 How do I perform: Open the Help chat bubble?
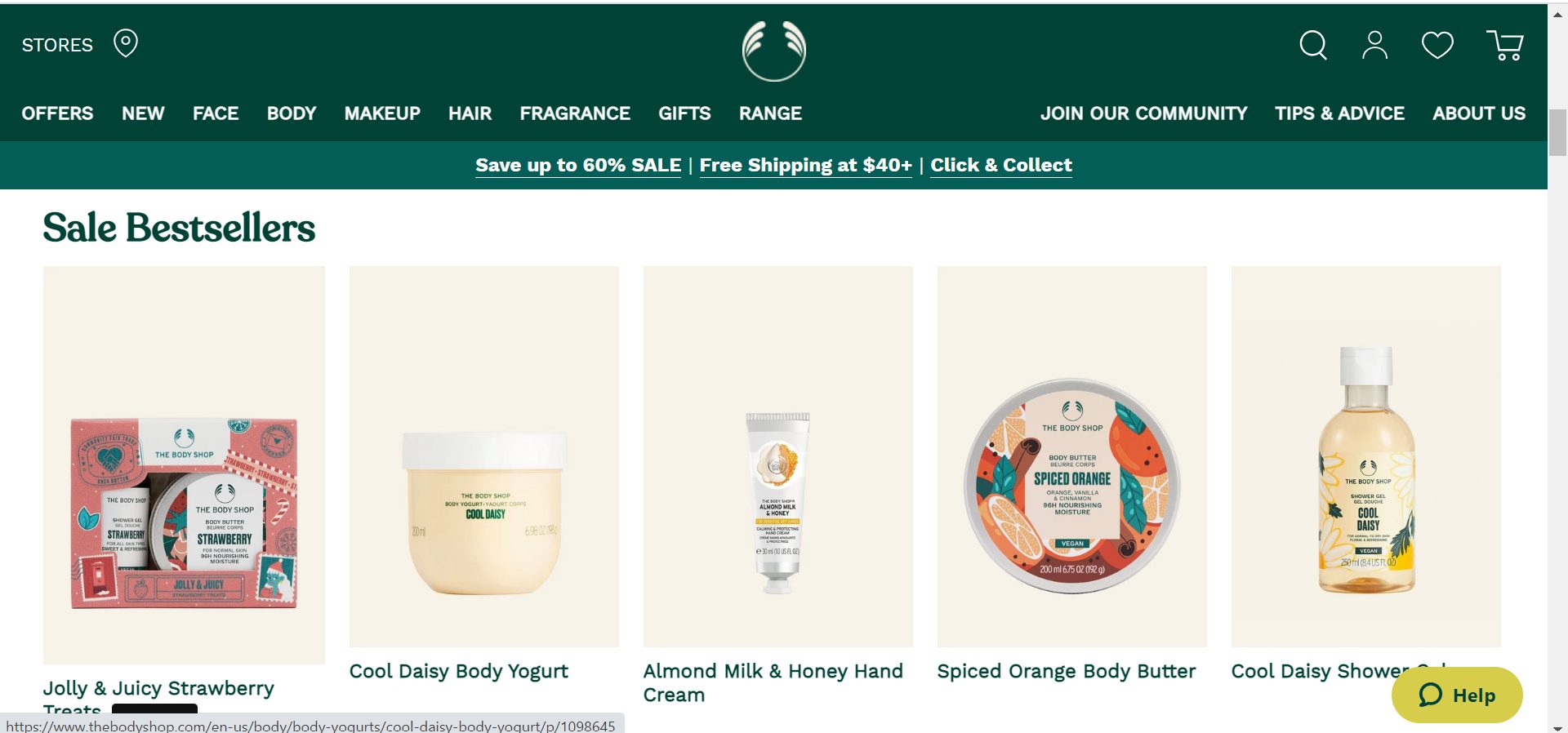[x=1457, y=695]
